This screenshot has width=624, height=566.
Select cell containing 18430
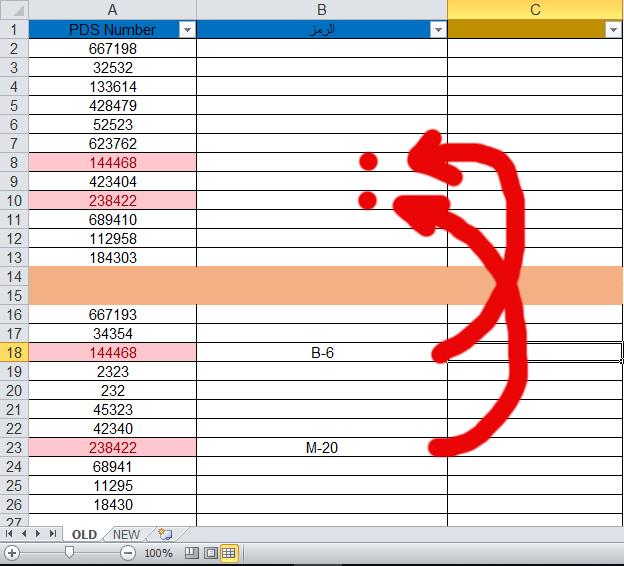(113, 505)
